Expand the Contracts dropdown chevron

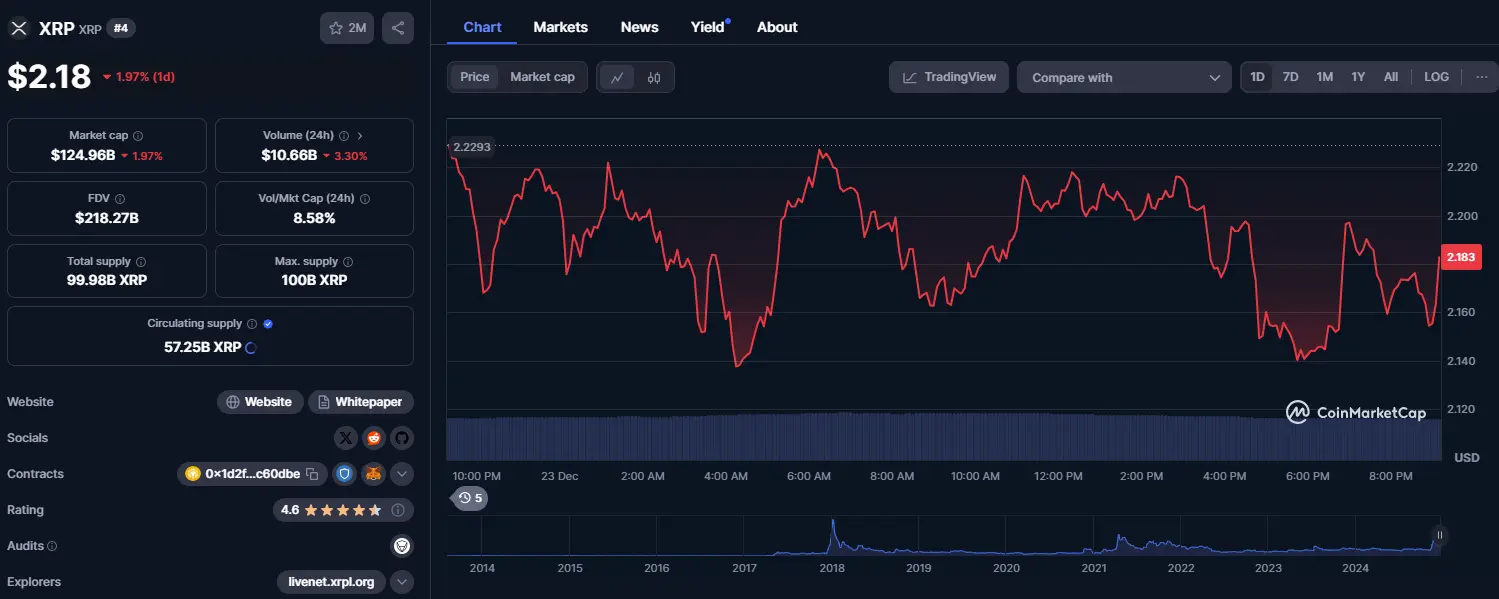(402, 474)
